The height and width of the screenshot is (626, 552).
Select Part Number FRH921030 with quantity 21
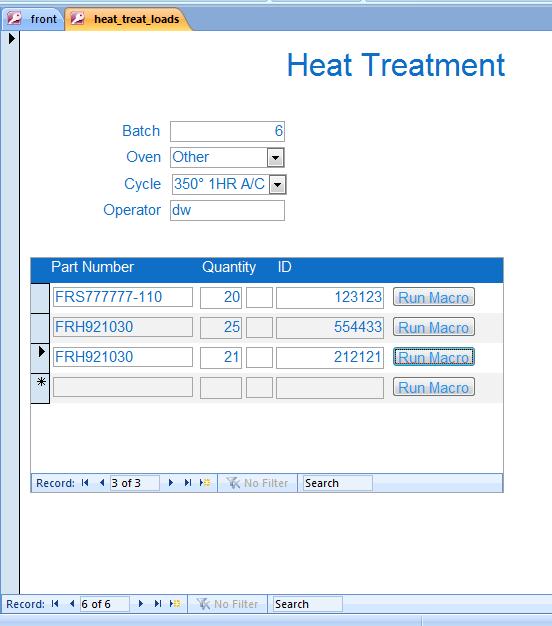[x=123, y=357]
